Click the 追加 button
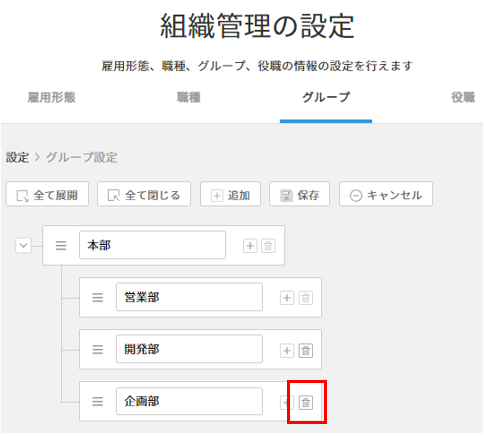The image size is (484, 436). click(x=230, y=194)
